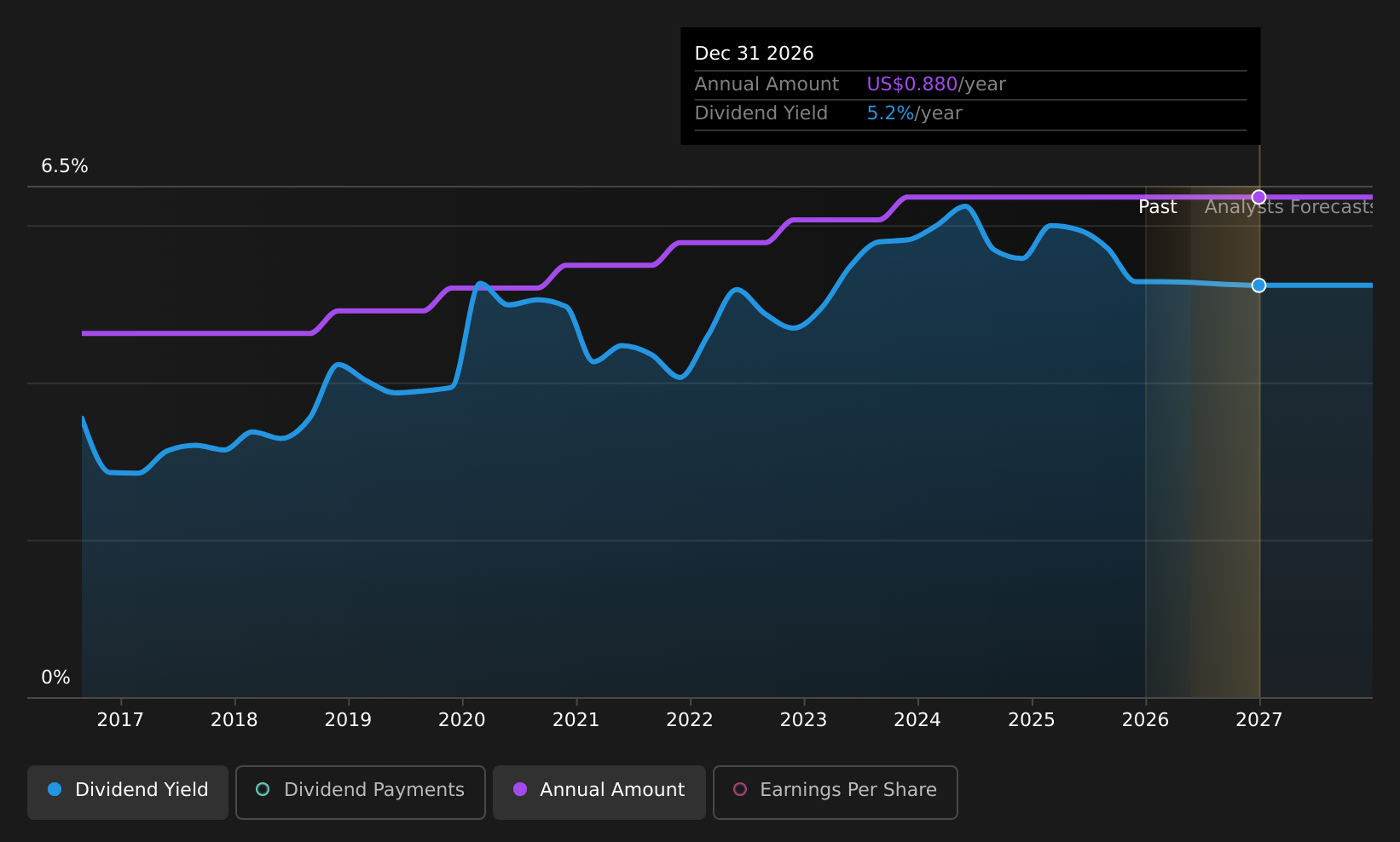Screen dimensions: 1400x842
Task: Click the purple Annual Amount data point marker
Action: coord(1258,197)
